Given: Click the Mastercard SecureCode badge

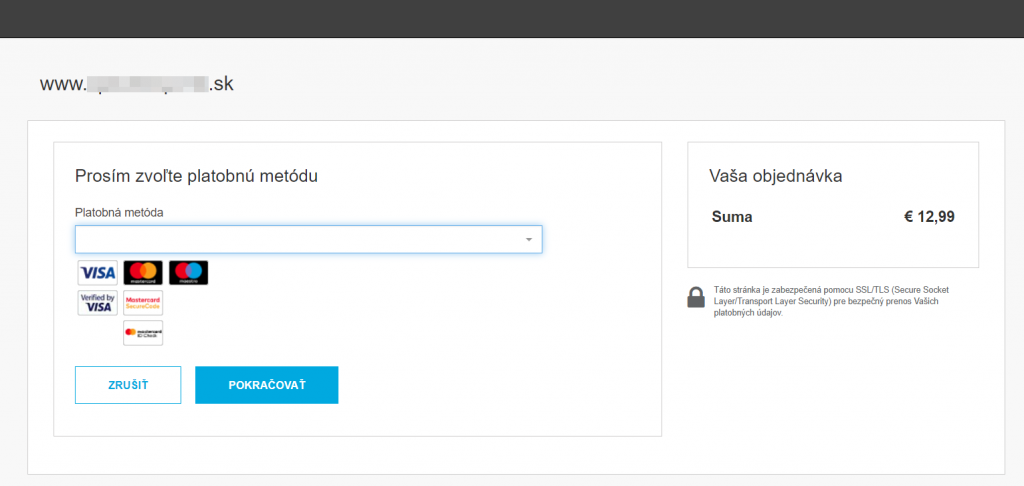Looking at the screenshot, I should pyautogui.click(x=143, y=303).
